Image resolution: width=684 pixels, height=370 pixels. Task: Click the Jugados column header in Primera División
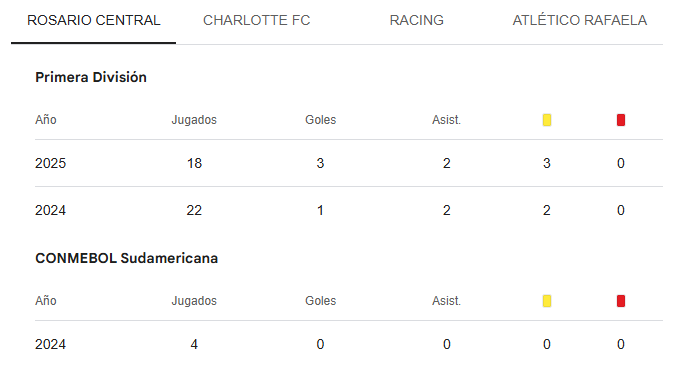(x=194, y=120)
